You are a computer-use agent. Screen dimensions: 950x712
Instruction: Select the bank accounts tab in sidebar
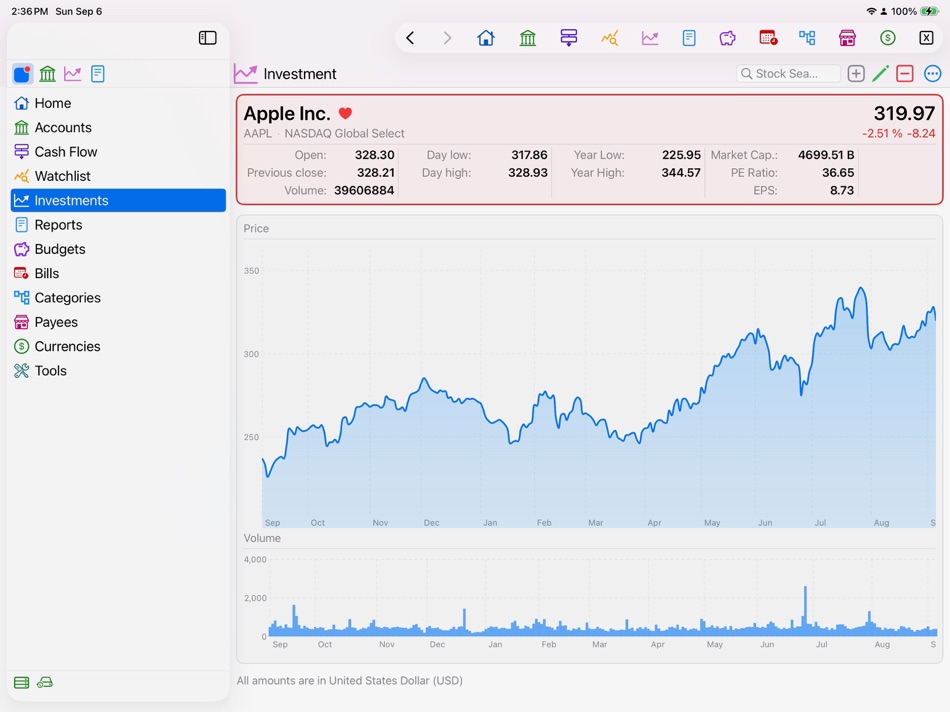[47, 74]
